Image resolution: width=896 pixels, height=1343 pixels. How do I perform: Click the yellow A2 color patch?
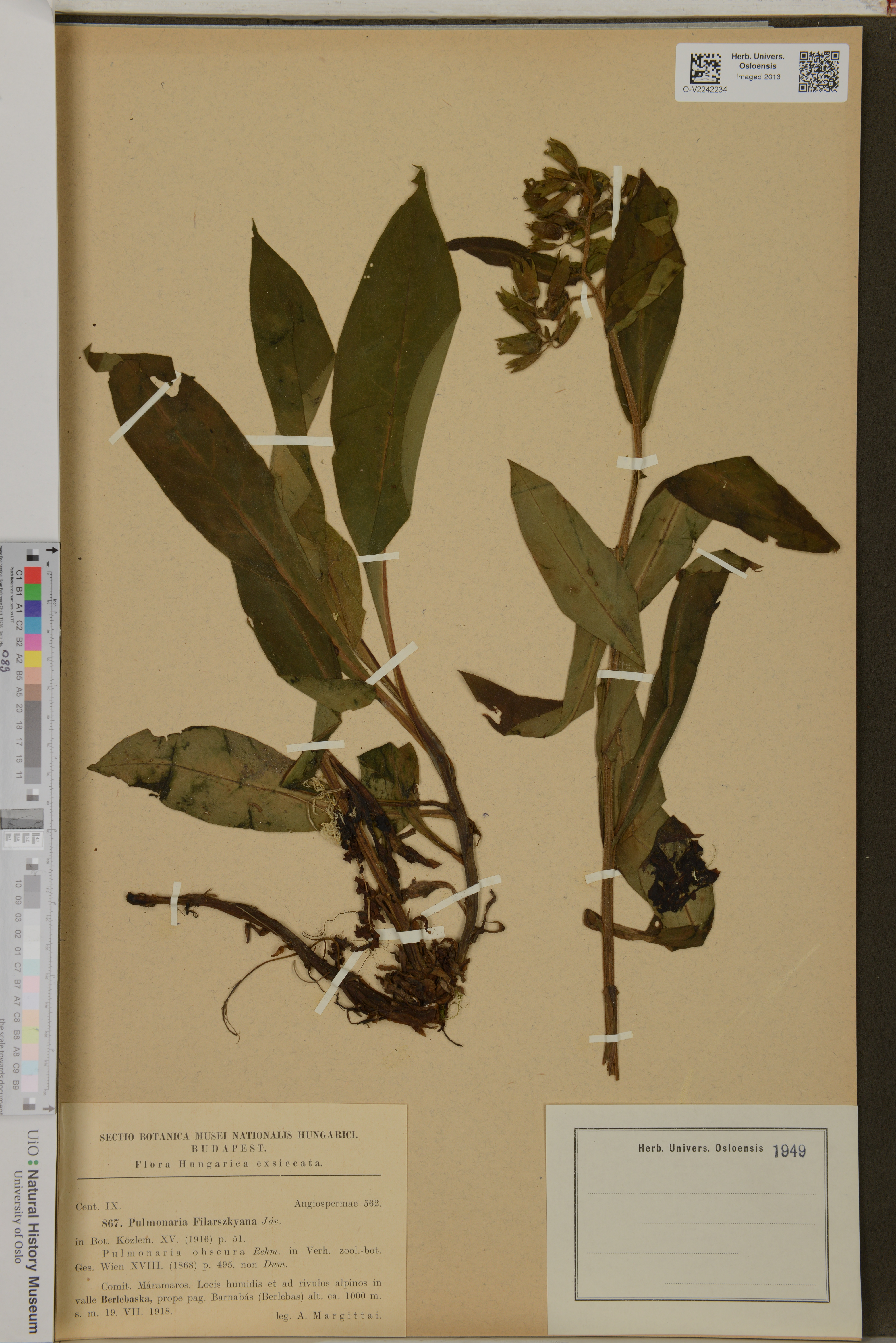(x=33, y=659)
